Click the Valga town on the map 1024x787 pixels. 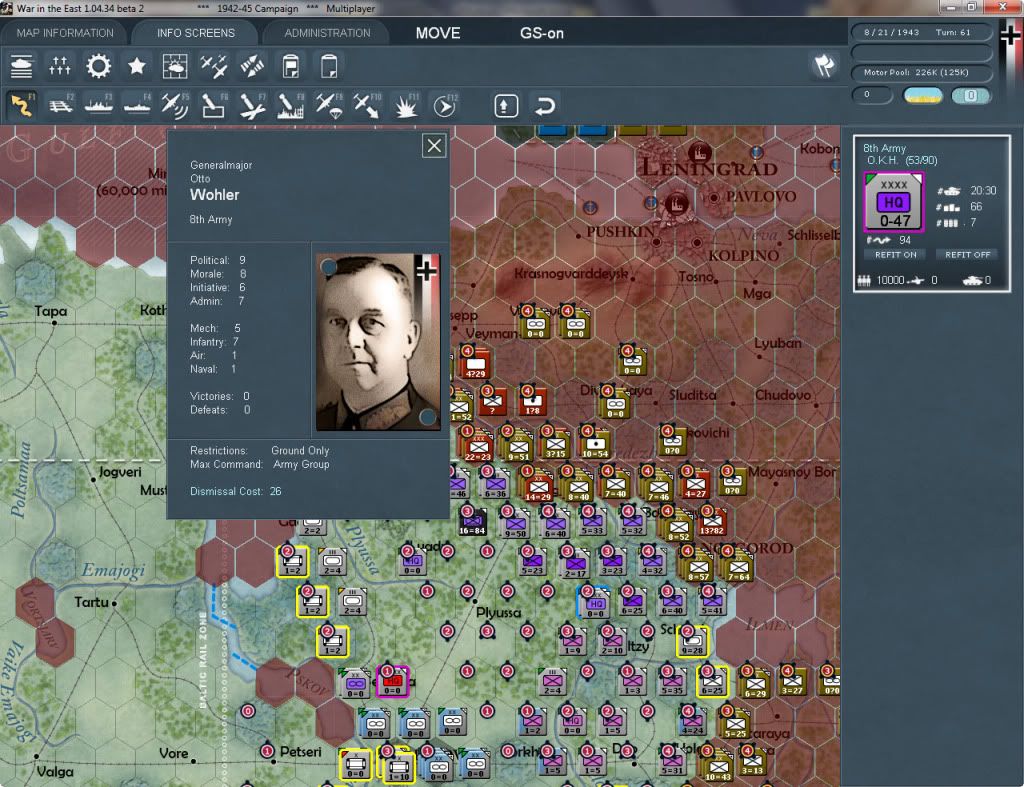55,771
